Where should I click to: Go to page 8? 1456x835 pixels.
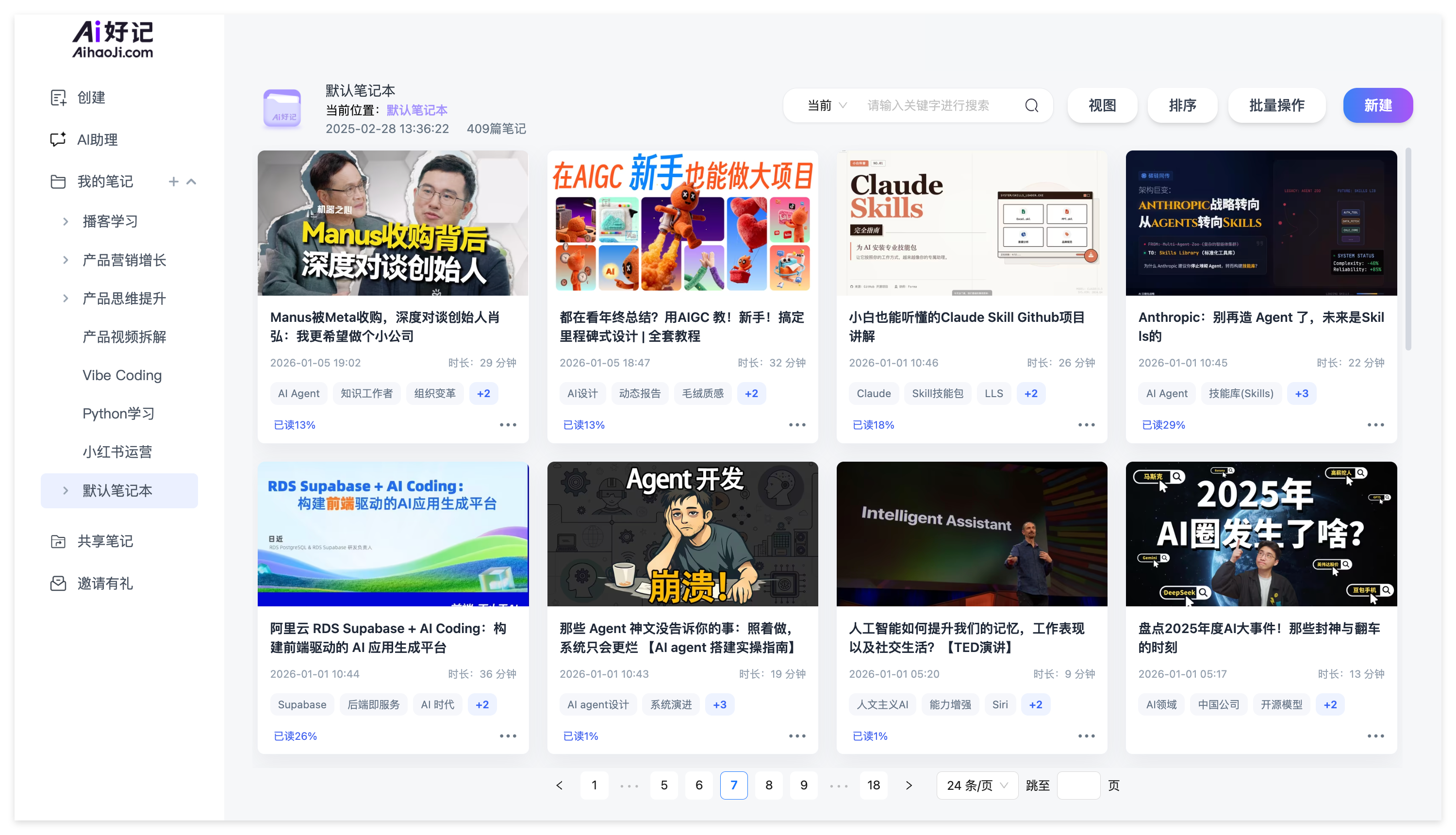pos(769,785)
